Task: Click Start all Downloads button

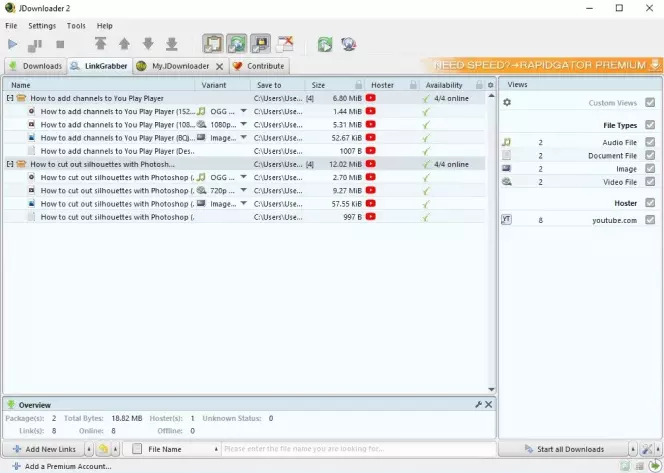Action: click(564, 449)
